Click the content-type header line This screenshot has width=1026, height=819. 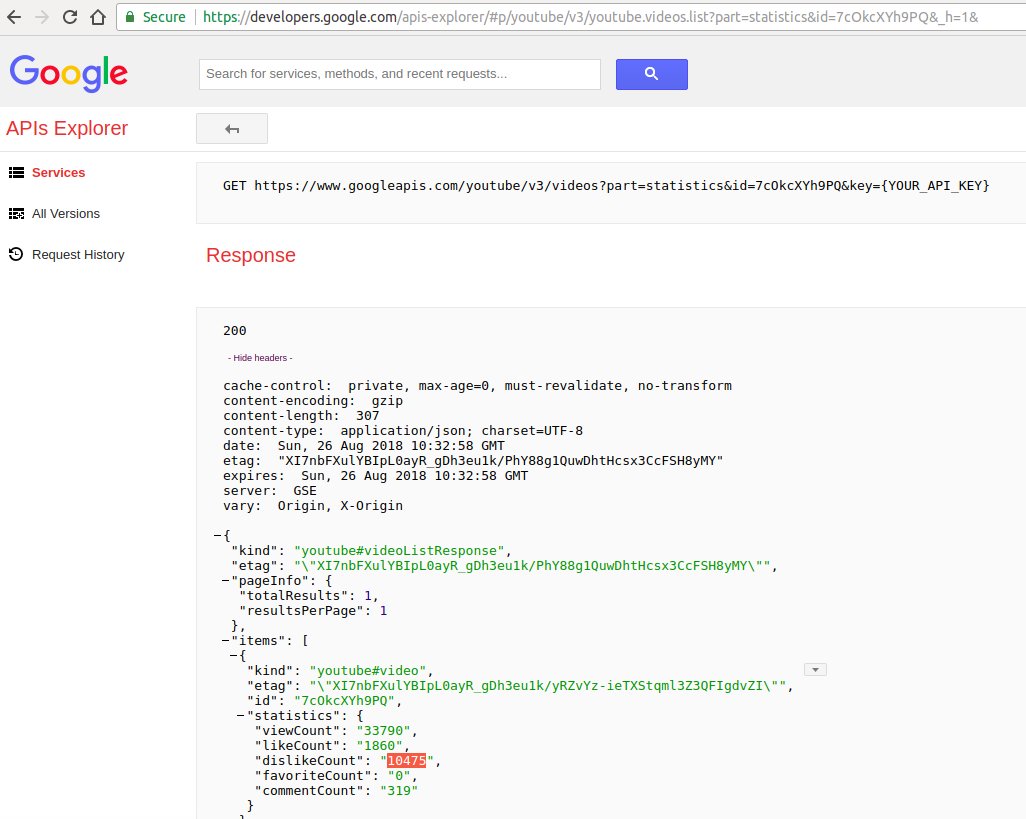point(402,431)
